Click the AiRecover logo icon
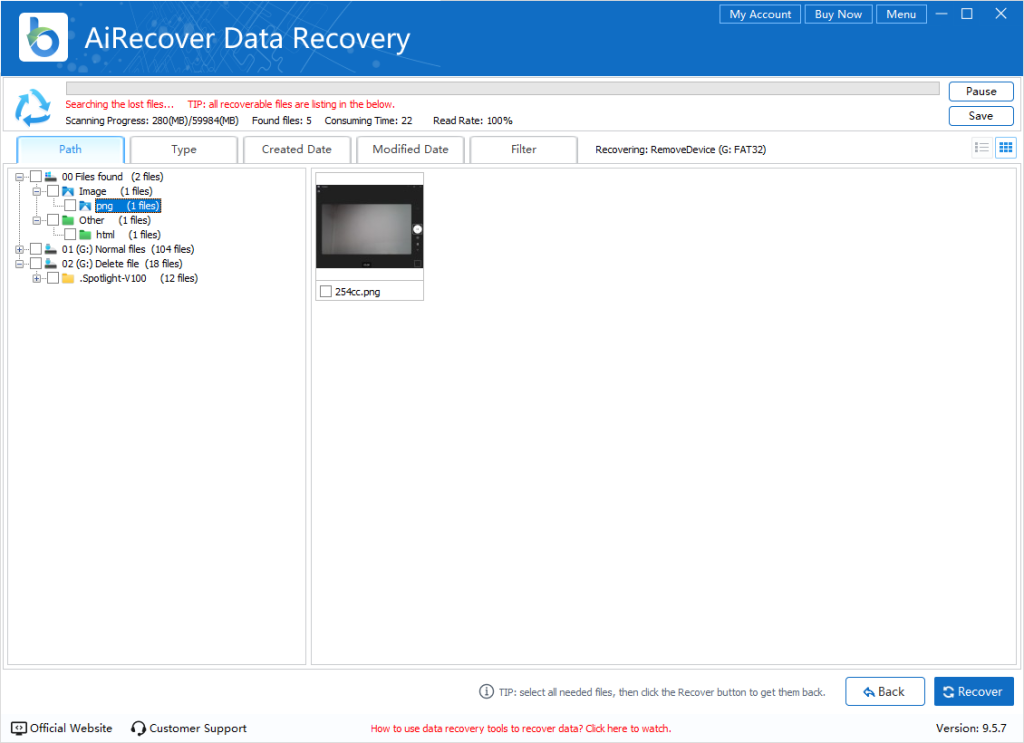The width and height of the screenshot is (1024, 743). 42,37
